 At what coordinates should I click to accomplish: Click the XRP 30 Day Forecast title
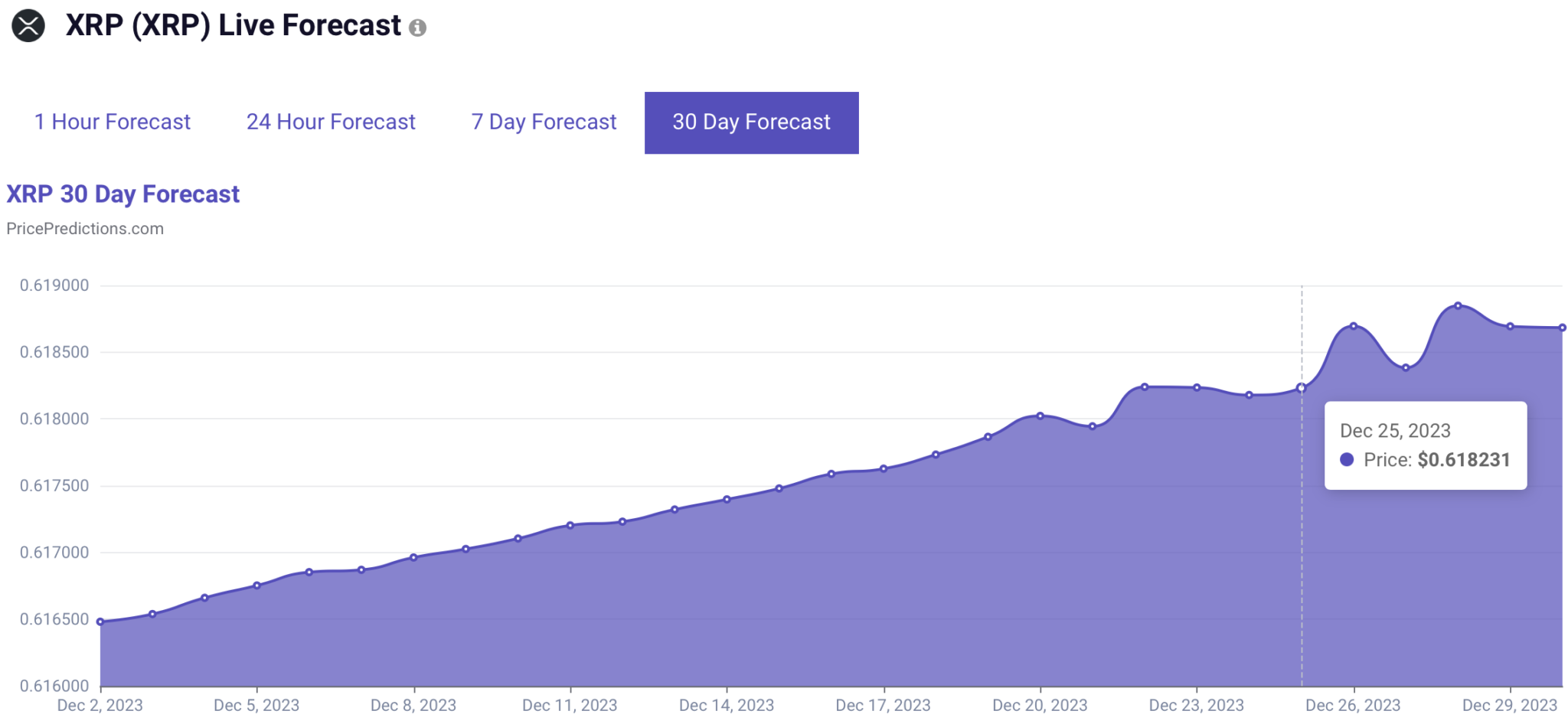123,194
